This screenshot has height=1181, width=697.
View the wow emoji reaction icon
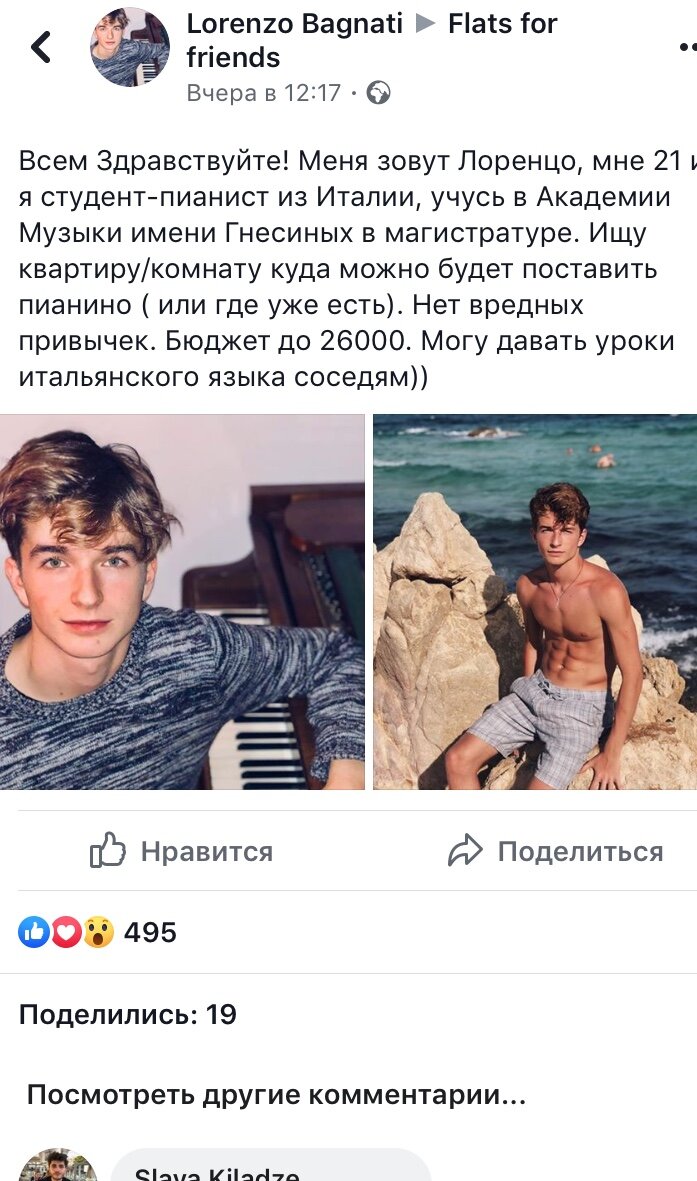coord(98,932)
